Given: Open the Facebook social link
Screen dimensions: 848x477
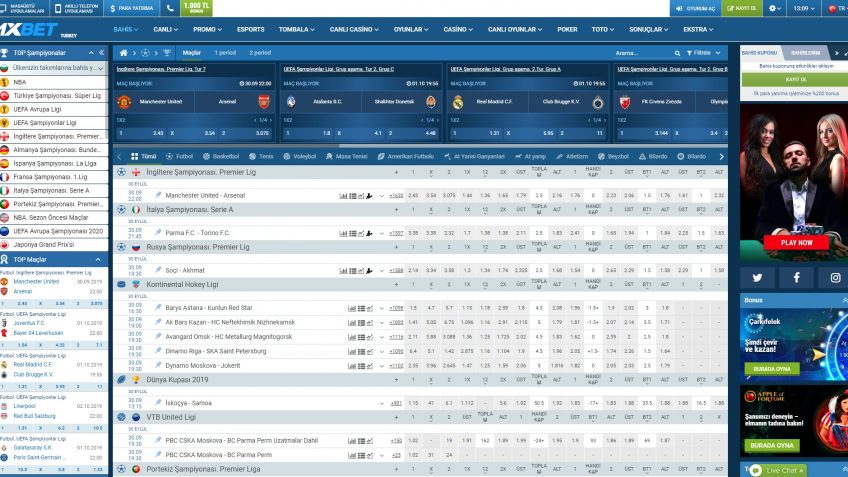Looking at the screenshot, I should (796, 277).
